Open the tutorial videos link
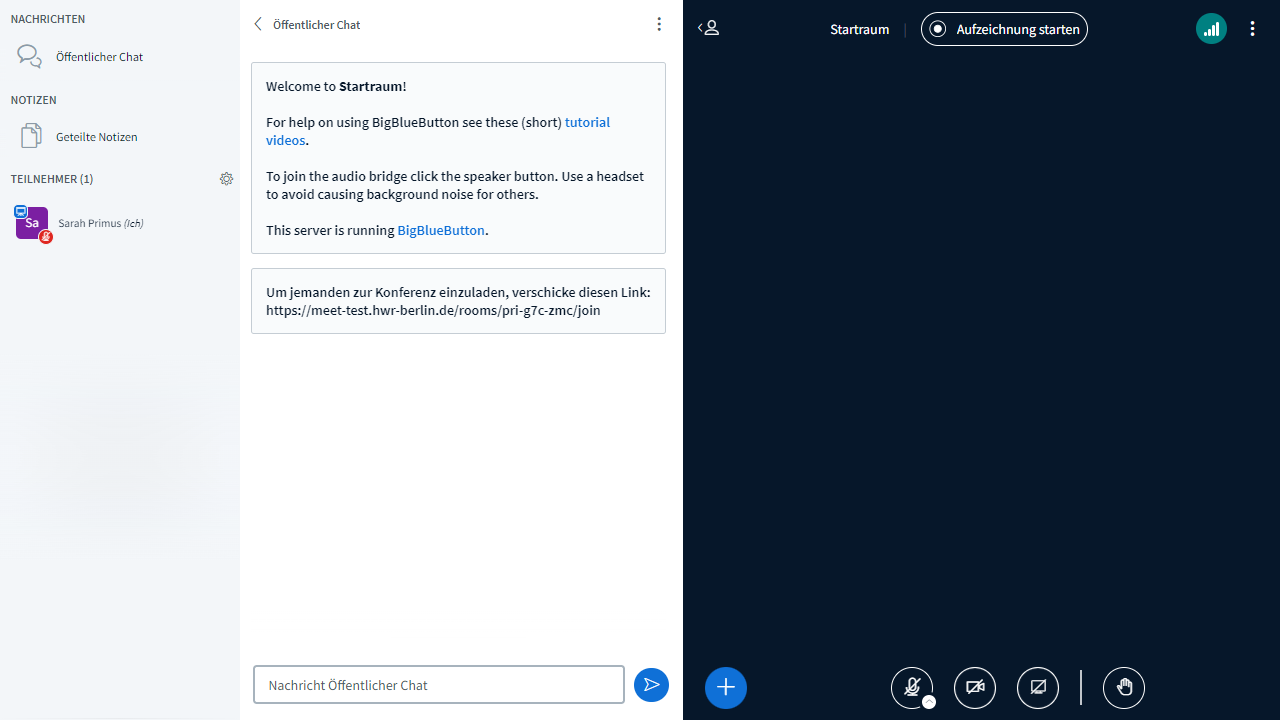1280x720 pixels. [x=587, y=122]
